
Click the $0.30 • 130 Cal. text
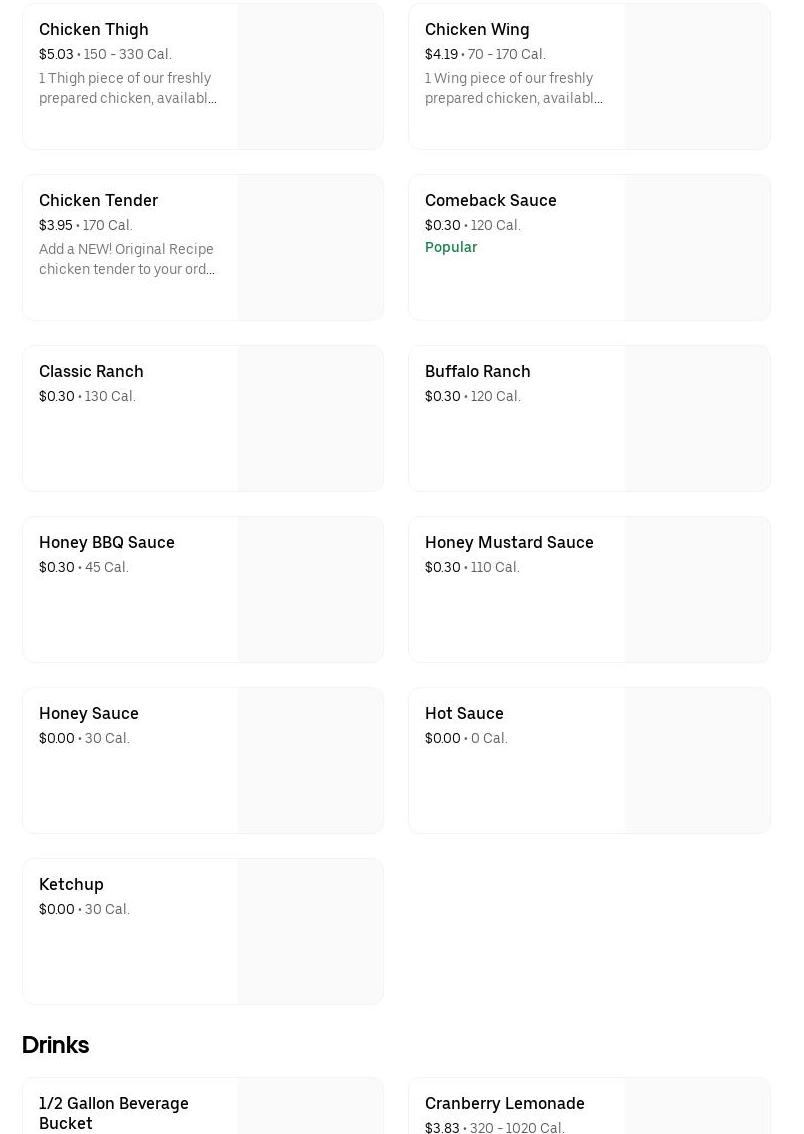click(87, 396)
